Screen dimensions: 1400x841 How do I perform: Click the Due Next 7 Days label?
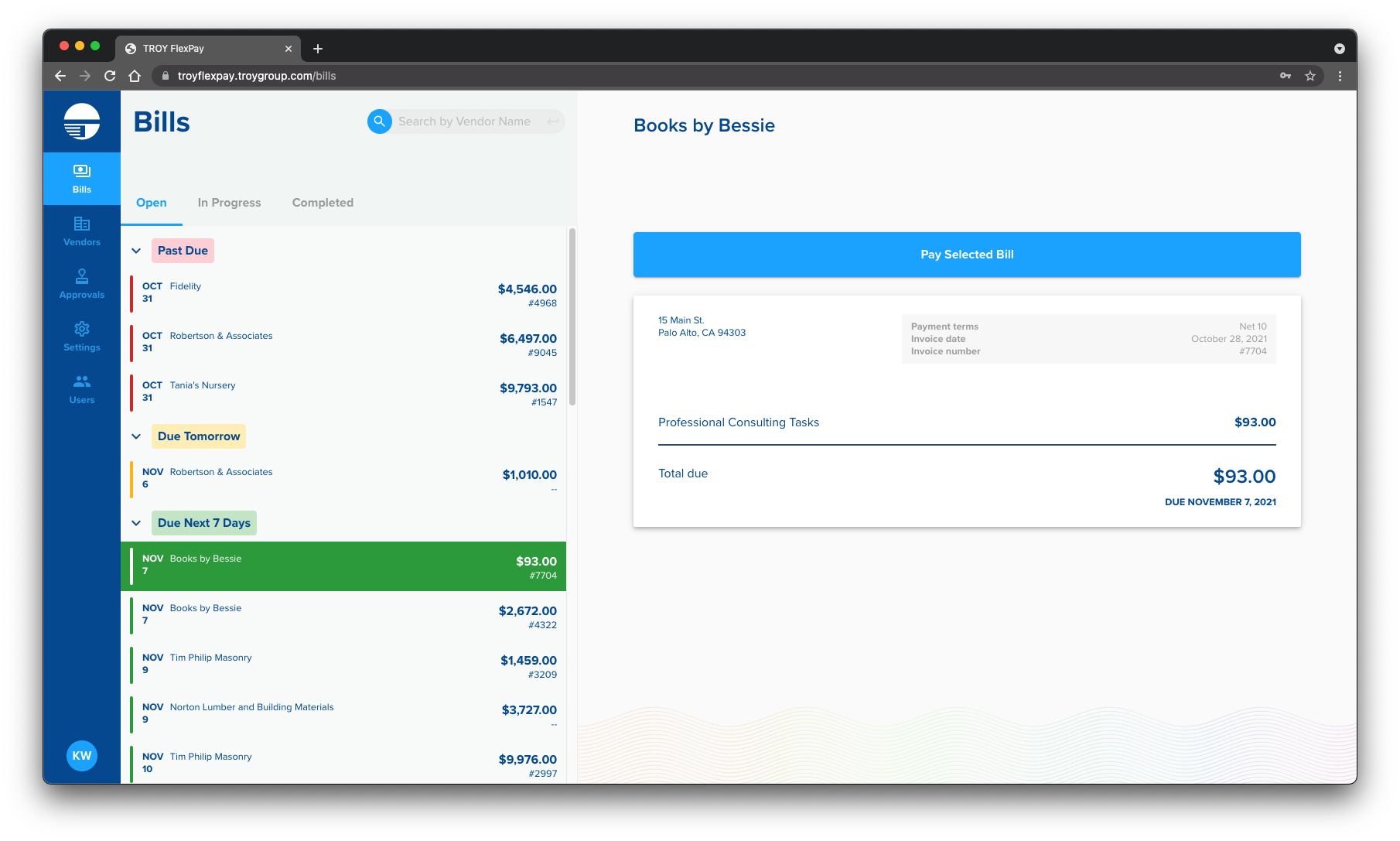pyautogui.click(x=204, y=523)
